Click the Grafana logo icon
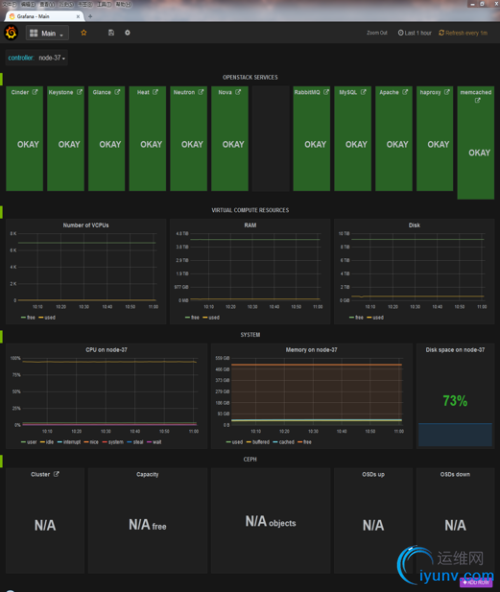The width and height of the screenshot is (500, 592). click(11, 32)
